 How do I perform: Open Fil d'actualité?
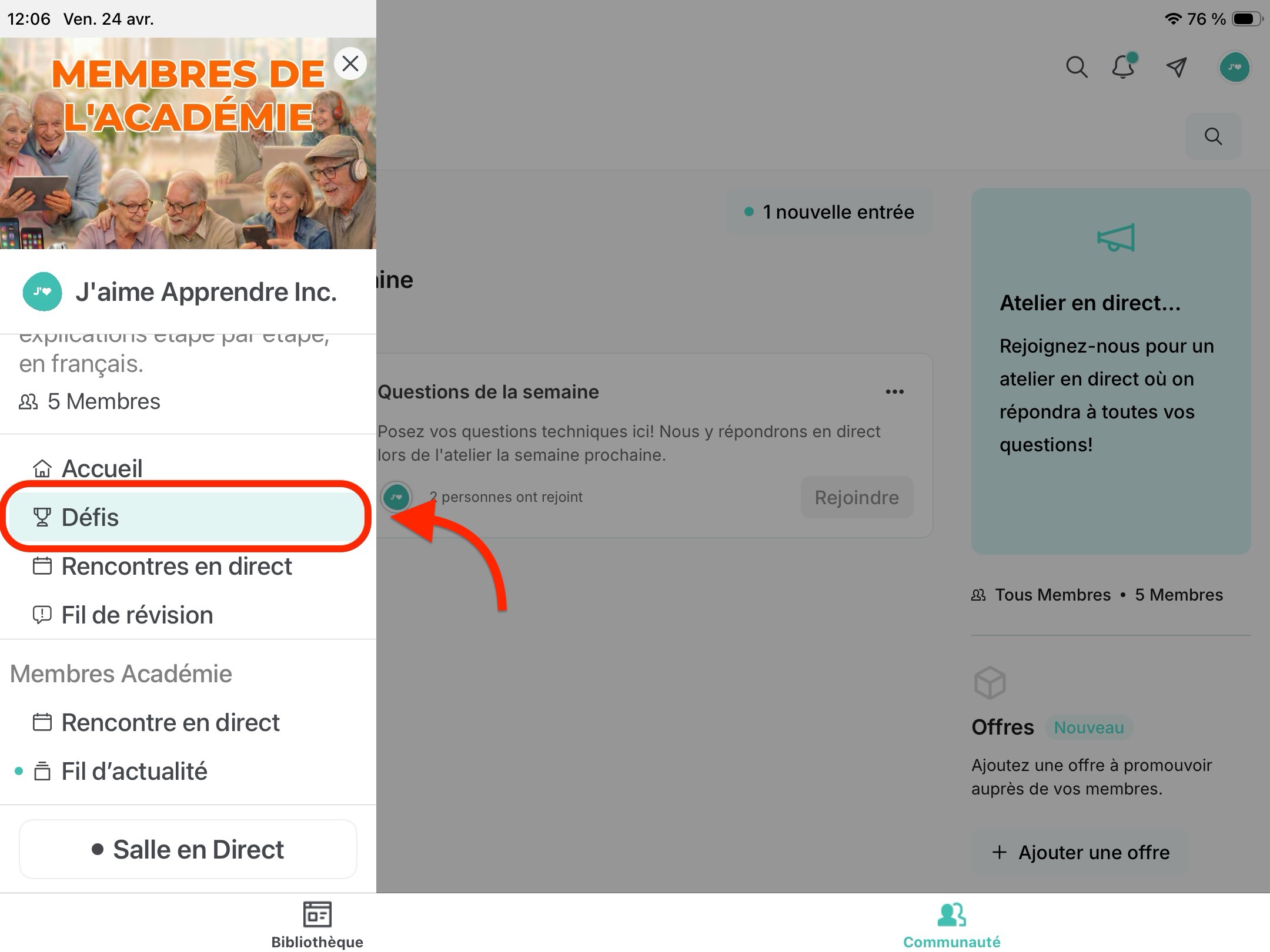[188, 771]
